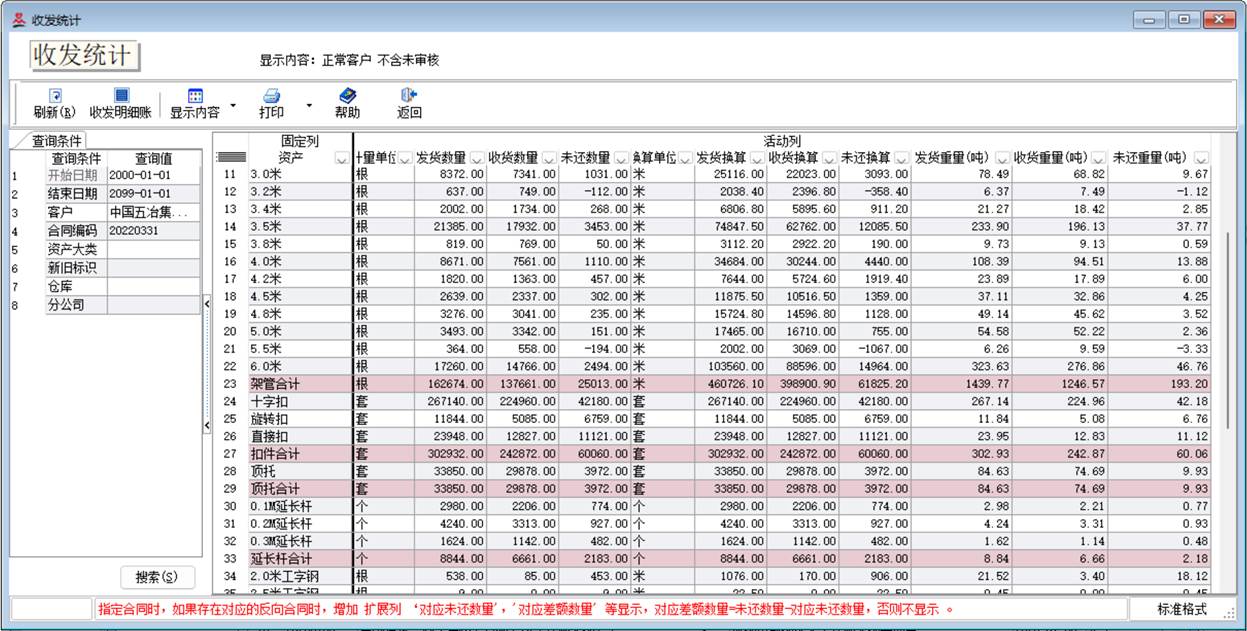This screenshot has height=631, width=1247.
Task: Open the 资产 column filter dropdown
Action: click(342, 158)
